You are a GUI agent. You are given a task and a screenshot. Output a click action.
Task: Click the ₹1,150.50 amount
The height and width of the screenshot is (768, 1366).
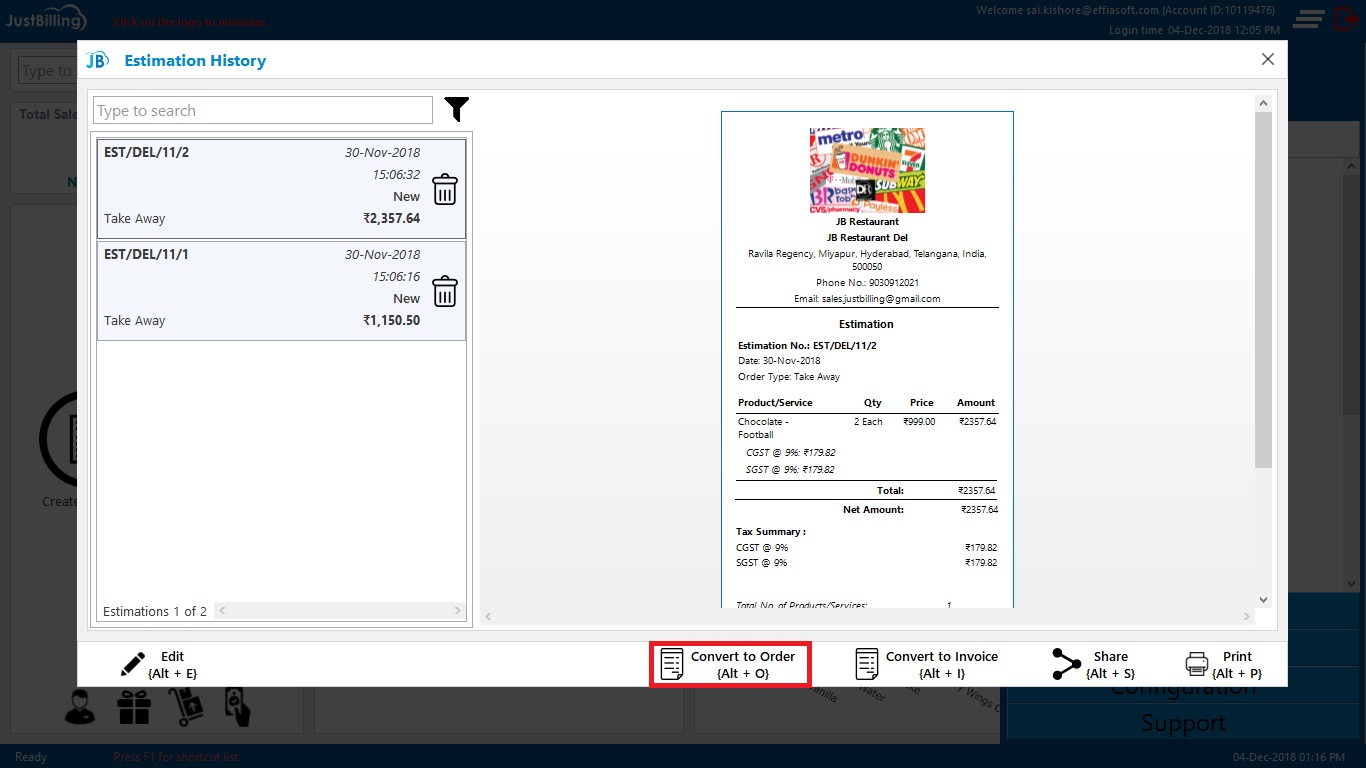(x=391, y=320)
